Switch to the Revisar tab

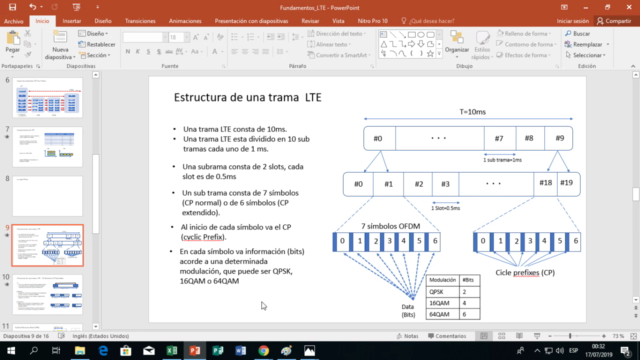[x=310, y=21]
